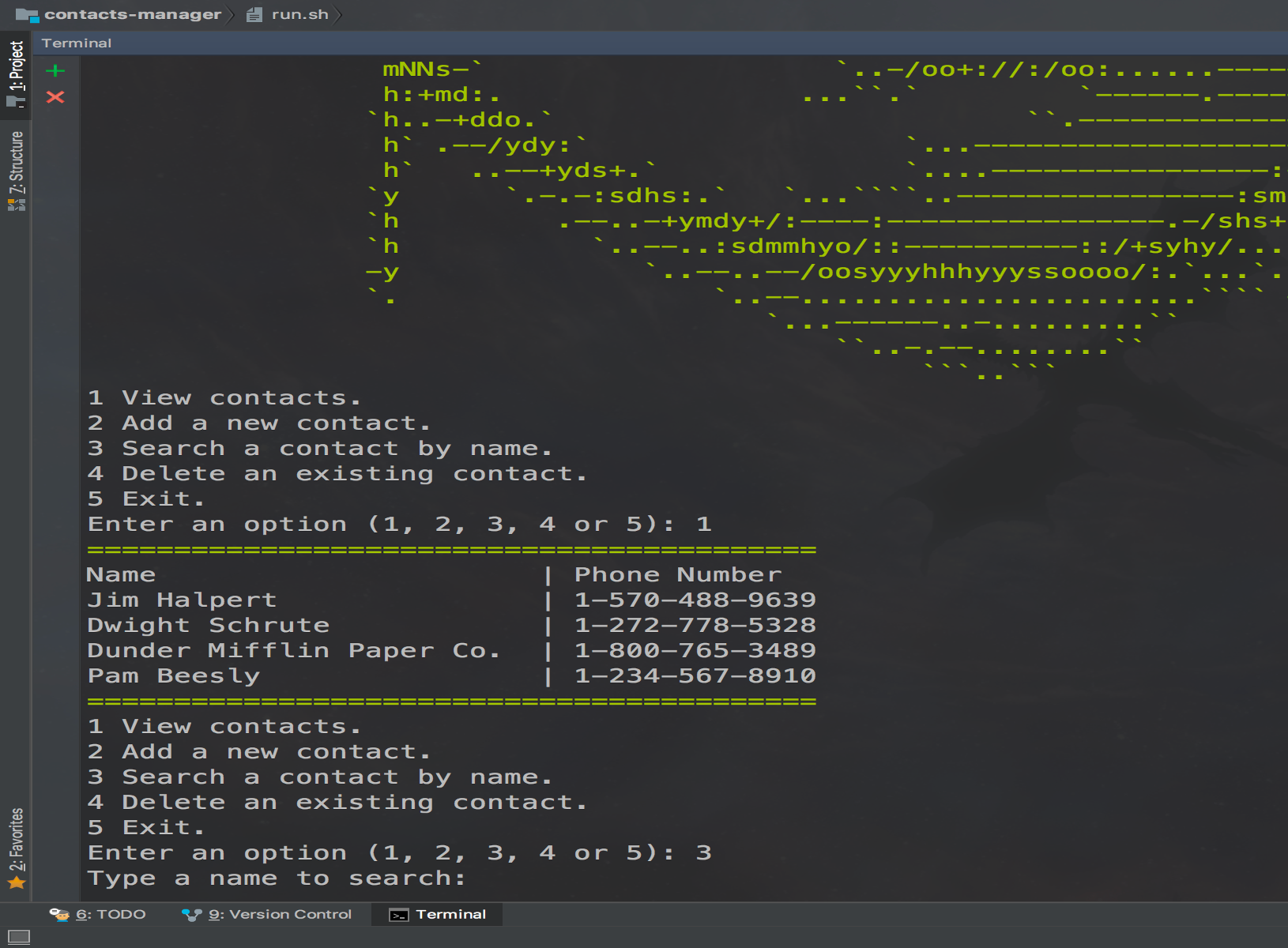1288x948 pixels.
Task: Click first '3 Search a contact by name.' line
Action: tap(320, 449)
